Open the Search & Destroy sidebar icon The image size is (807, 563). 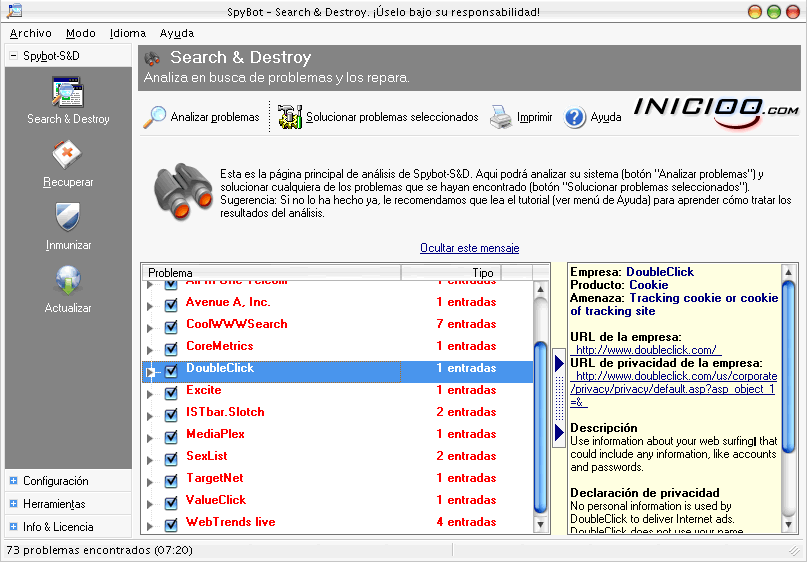tap(67, 92)
